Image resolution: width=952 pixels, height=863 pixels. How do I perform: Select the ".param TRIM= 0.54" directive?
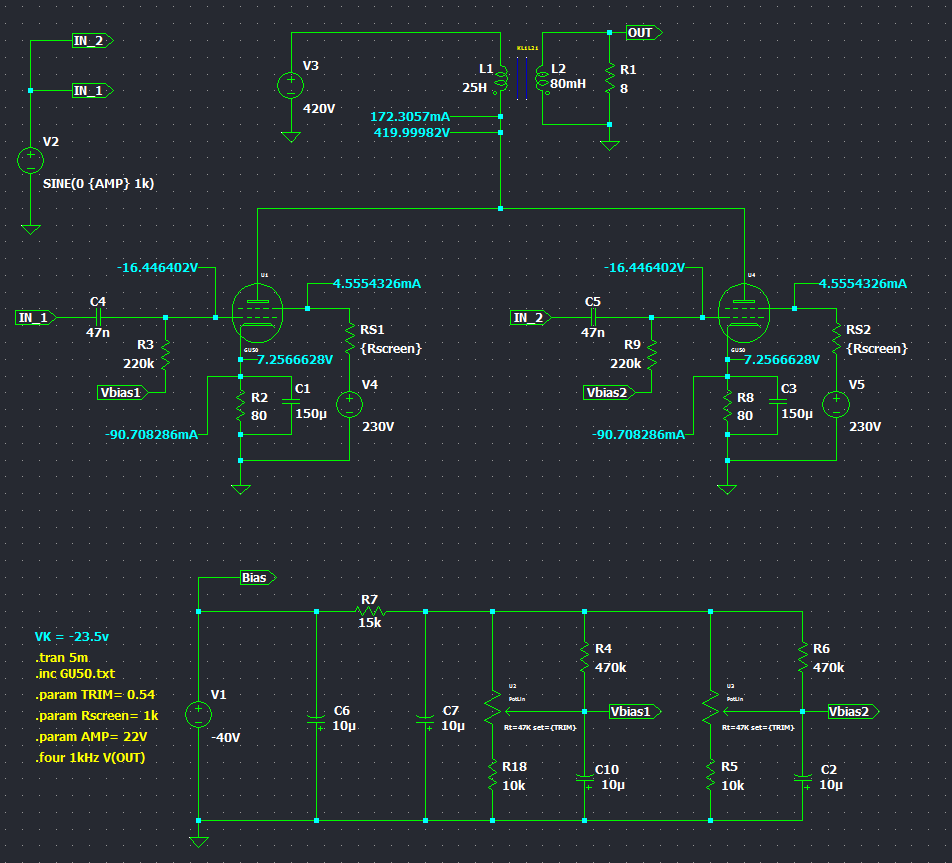tap(95, 694)
